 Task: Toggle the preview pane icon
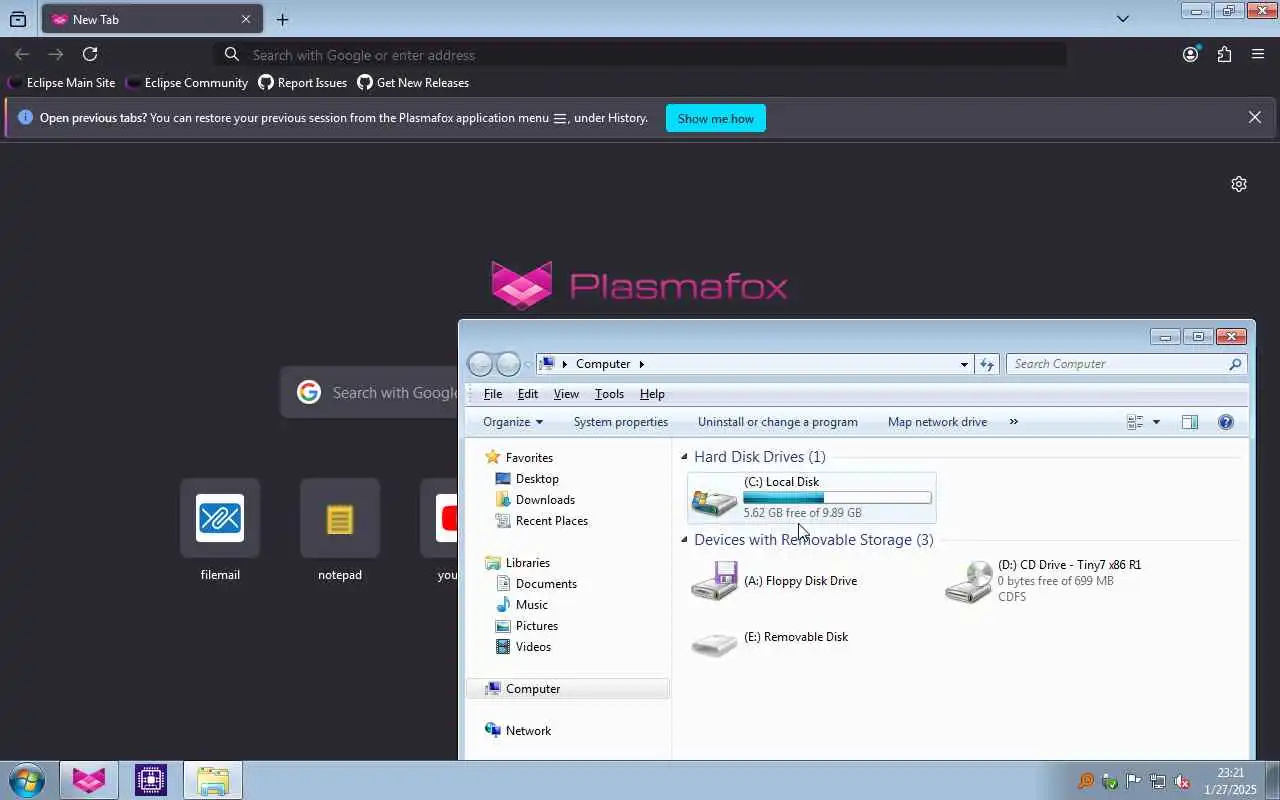click(x=1190, y=422)
